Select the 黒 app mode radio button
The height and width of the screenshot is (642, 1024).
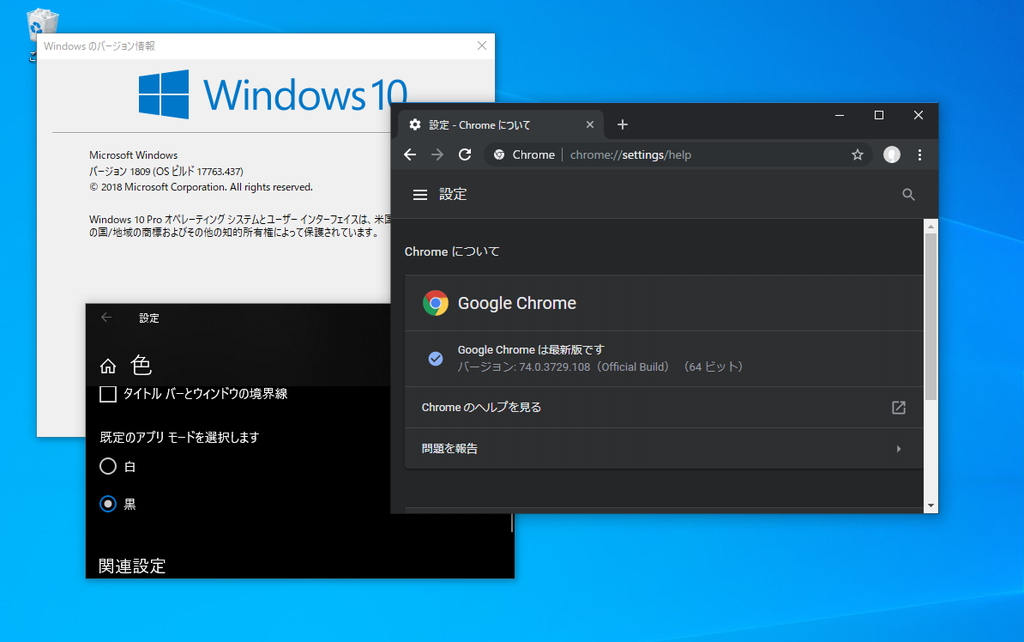pyautogui.click(x=108, y=504)
